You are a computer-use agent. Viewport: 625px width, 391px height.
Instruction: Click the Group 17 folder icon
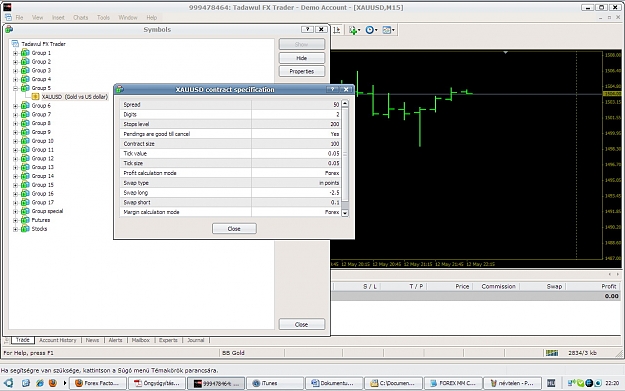click(25, 202)
